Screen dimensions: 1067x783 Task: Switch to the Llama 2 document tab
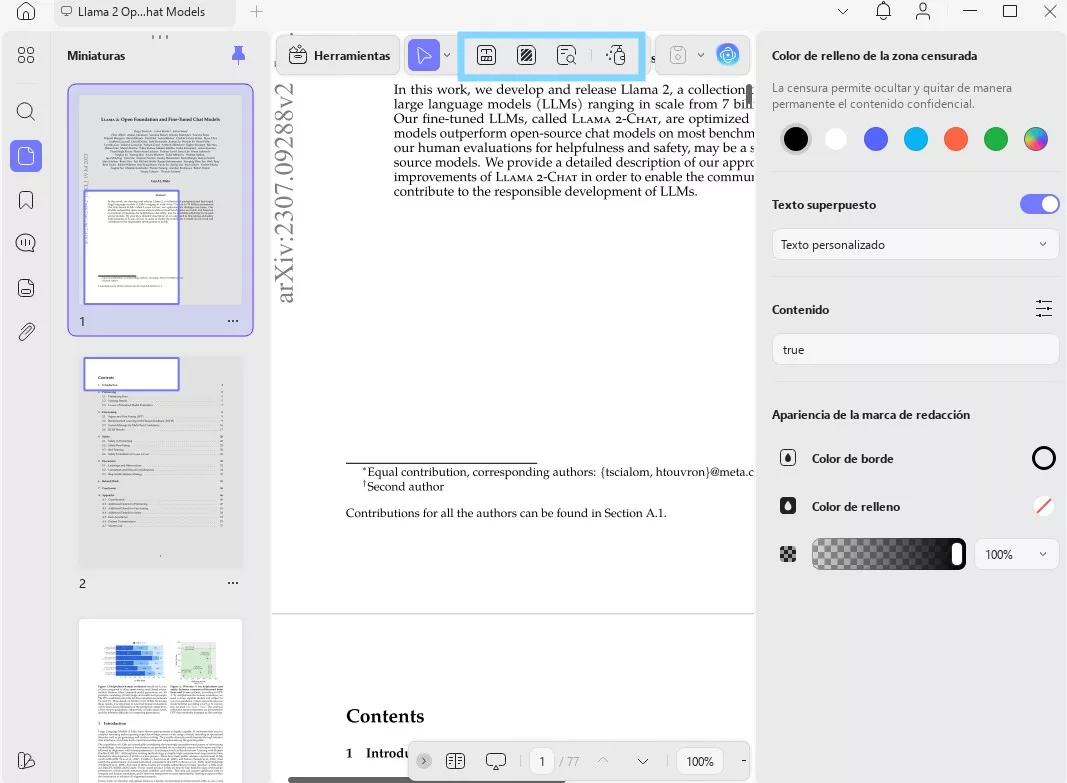144,12
